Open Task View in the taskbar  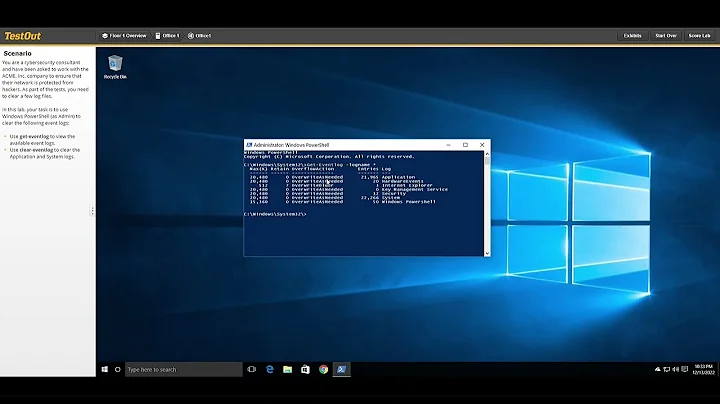pyautogui.click(x=251, y=370)
